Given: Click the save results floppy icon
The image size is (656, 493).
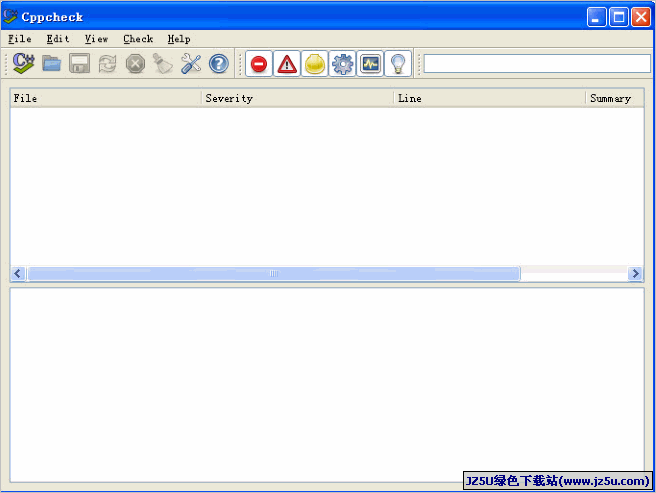Looking at the screenshot, I should [79, 64].
